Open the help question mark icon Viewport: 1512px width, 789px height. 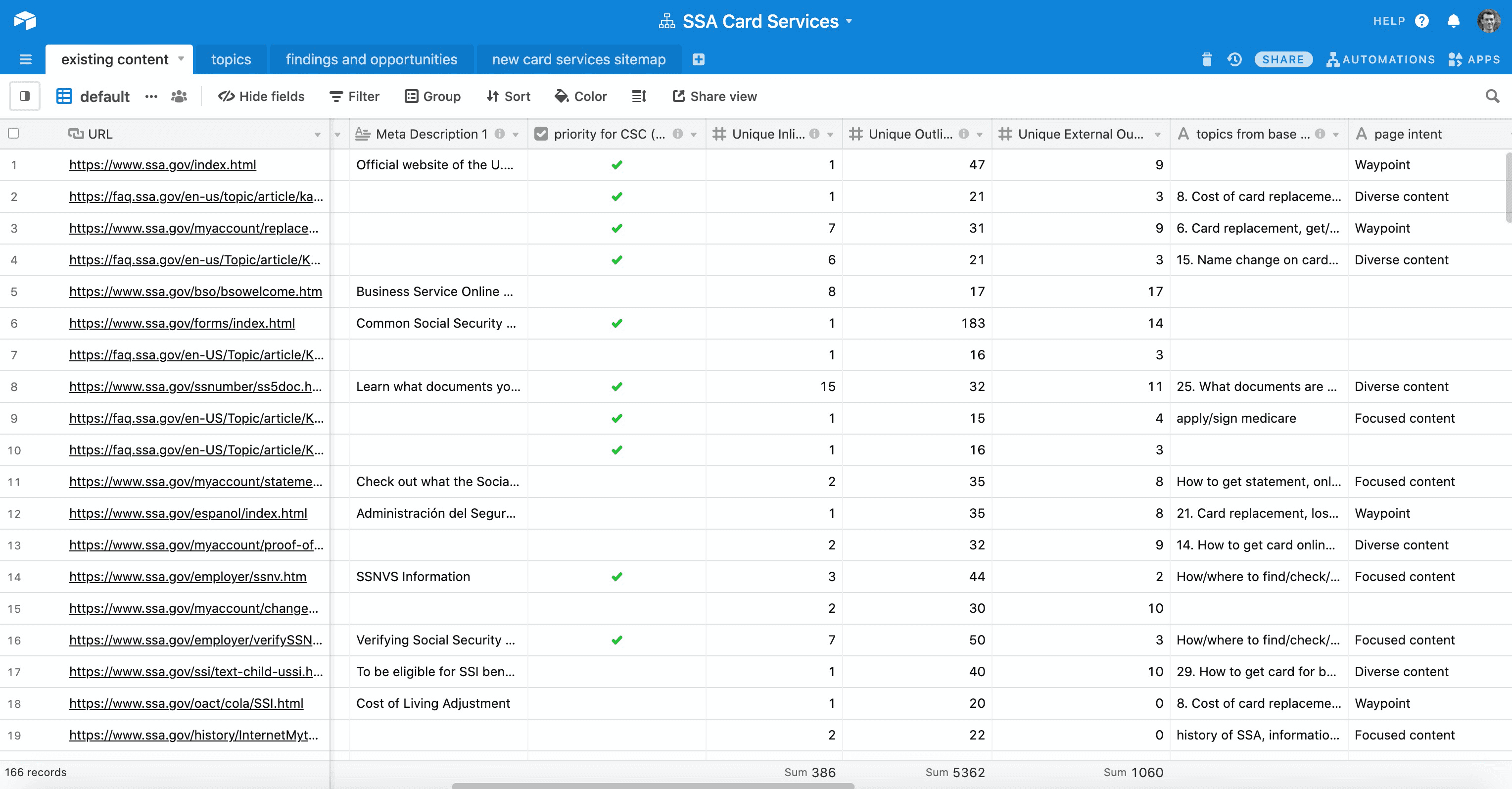click(1421, 21)
